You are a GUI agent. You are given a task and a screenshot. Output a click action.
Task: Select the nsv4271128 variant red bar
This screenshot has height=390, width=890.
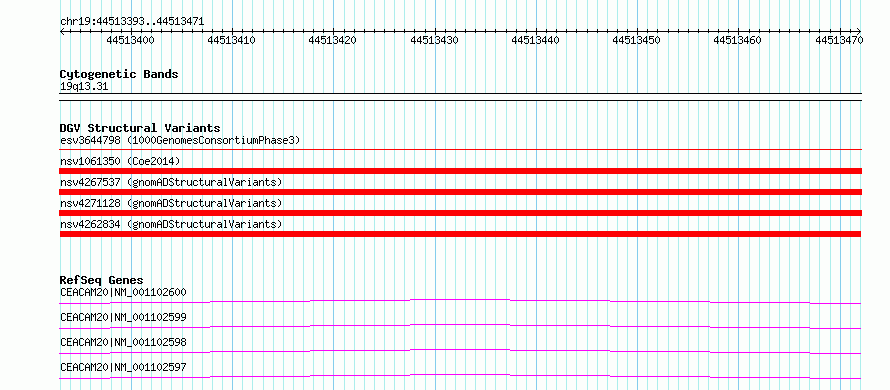click(x=461, y=213)
